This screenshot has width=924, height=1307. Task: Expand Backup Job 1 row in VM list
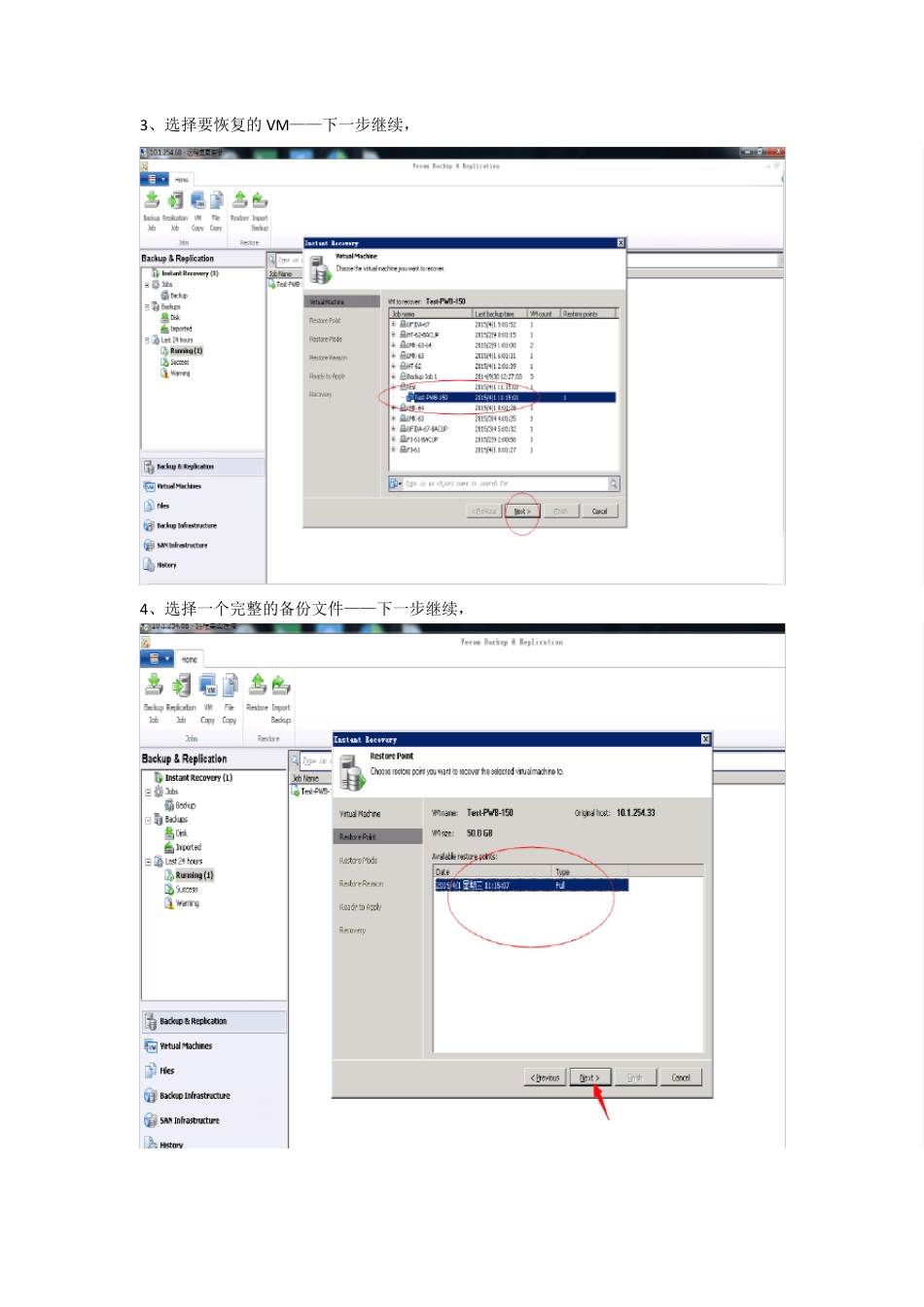tap(394, 376)
